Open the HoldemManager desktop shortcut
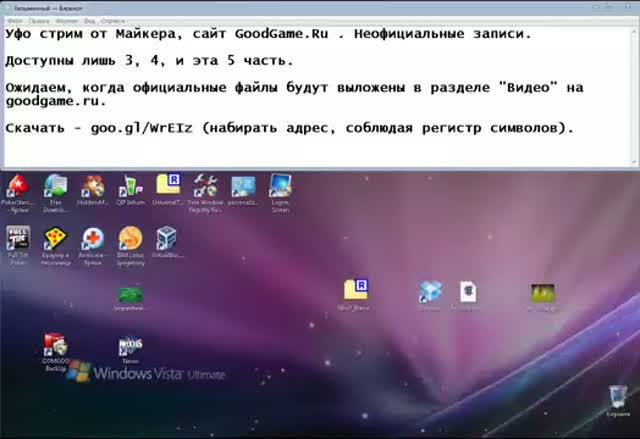 pyautogui.click(x=93, y=190)
